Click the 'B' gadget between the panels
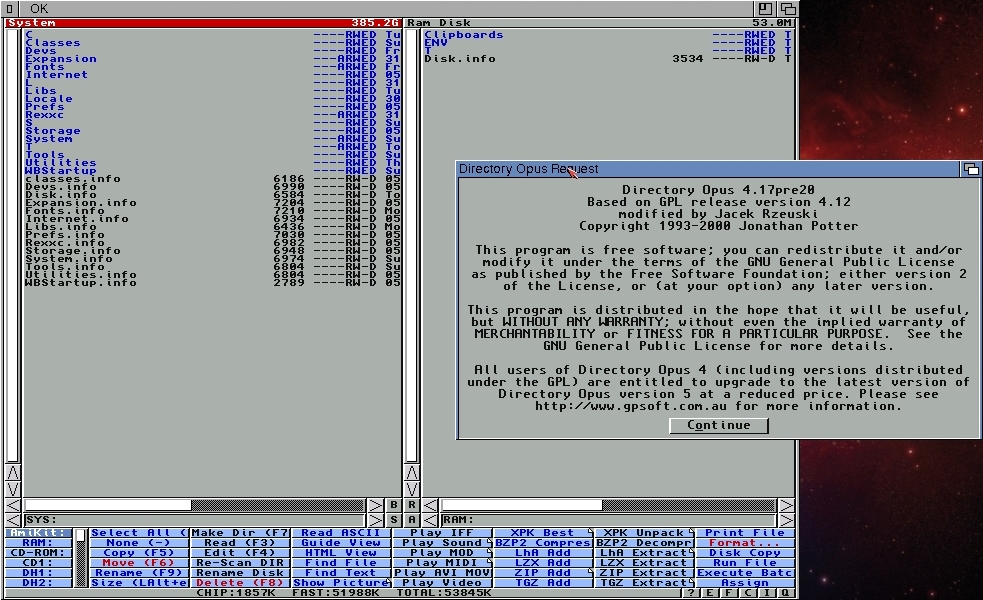983x600 pixels. pos(394,505)
